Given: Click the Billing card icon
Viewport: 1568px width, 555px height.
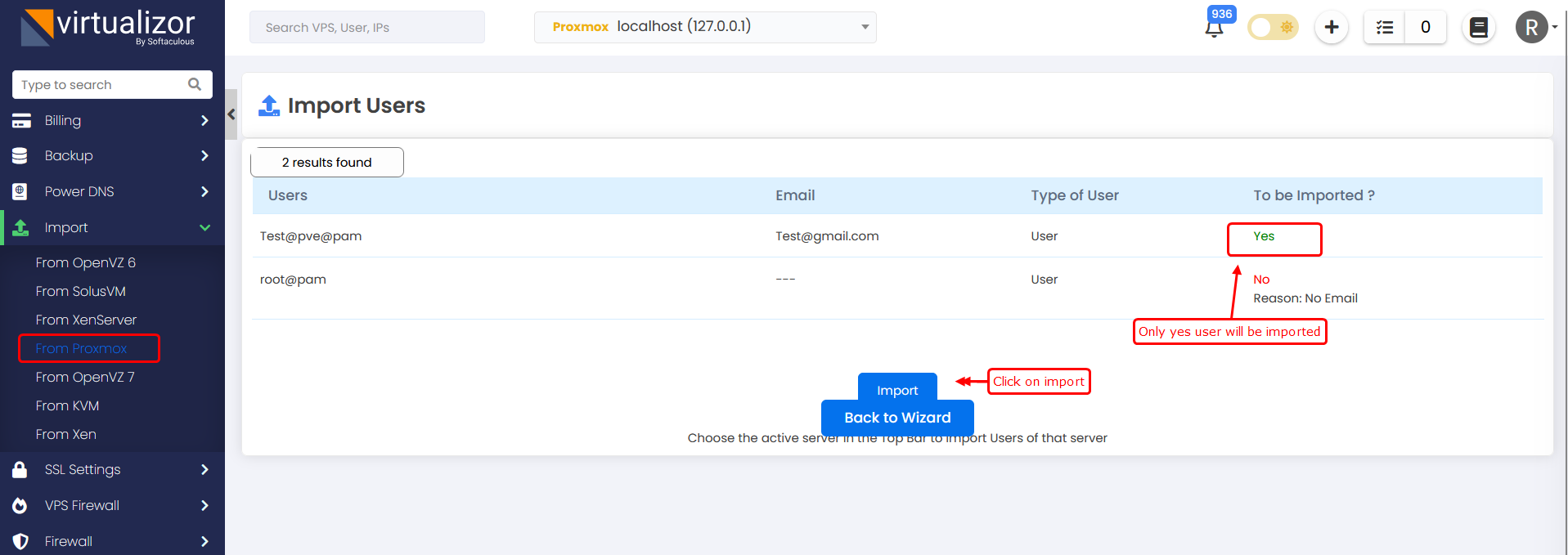Looking at the screenshot, I should [x=21, y=121].
